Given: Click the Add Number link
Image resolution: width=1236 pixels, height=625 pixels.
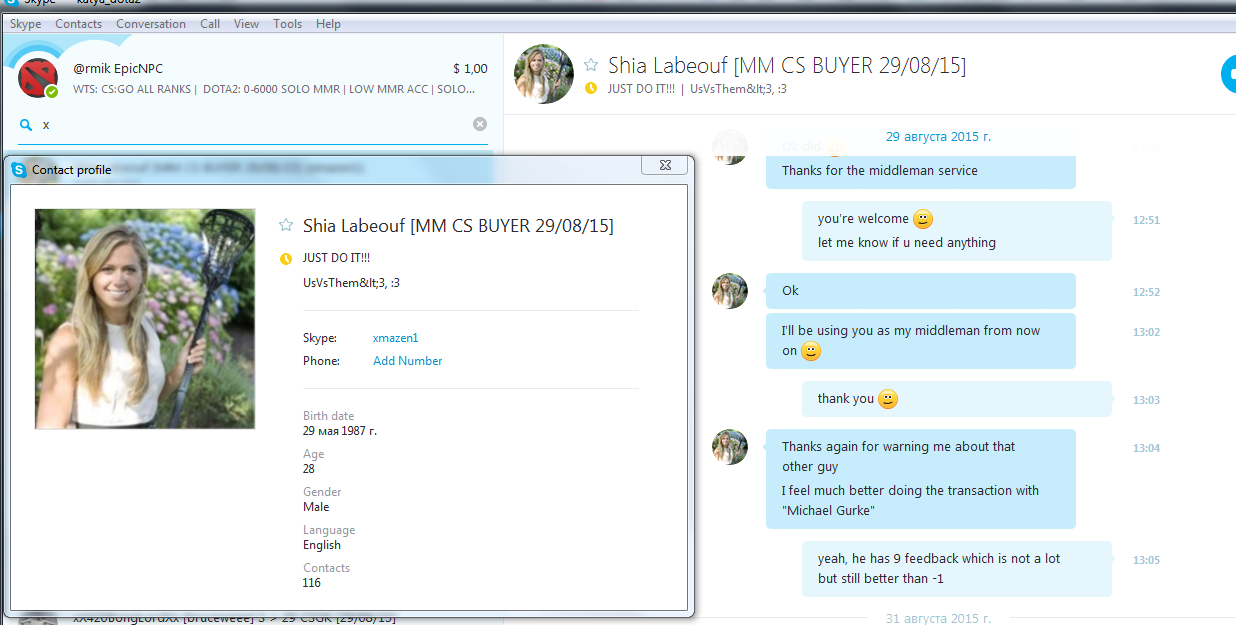Looking at the screenshot, I should [407, 361].
